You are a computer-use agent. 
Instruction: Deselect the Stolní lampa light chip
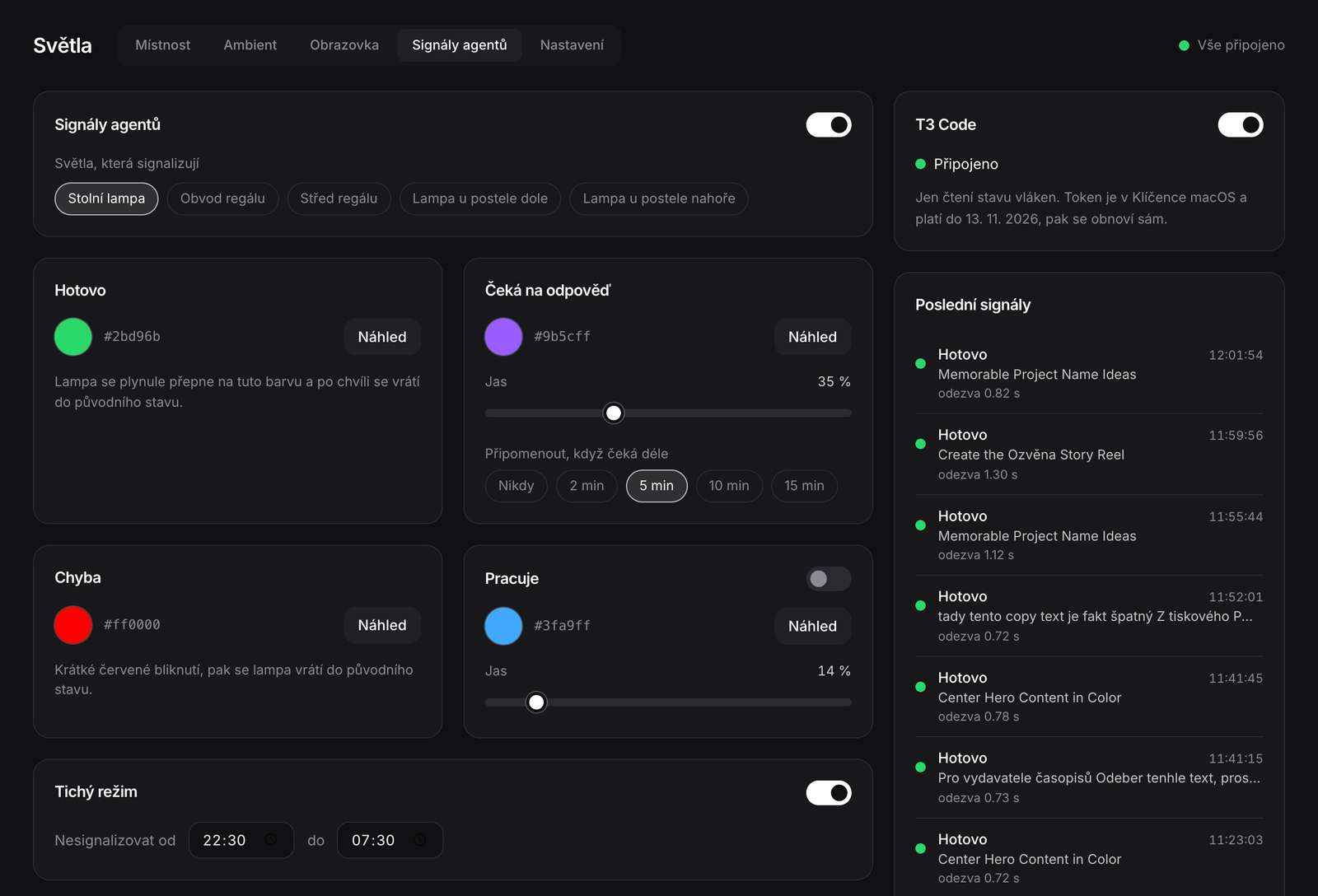[x=106, y=198]
